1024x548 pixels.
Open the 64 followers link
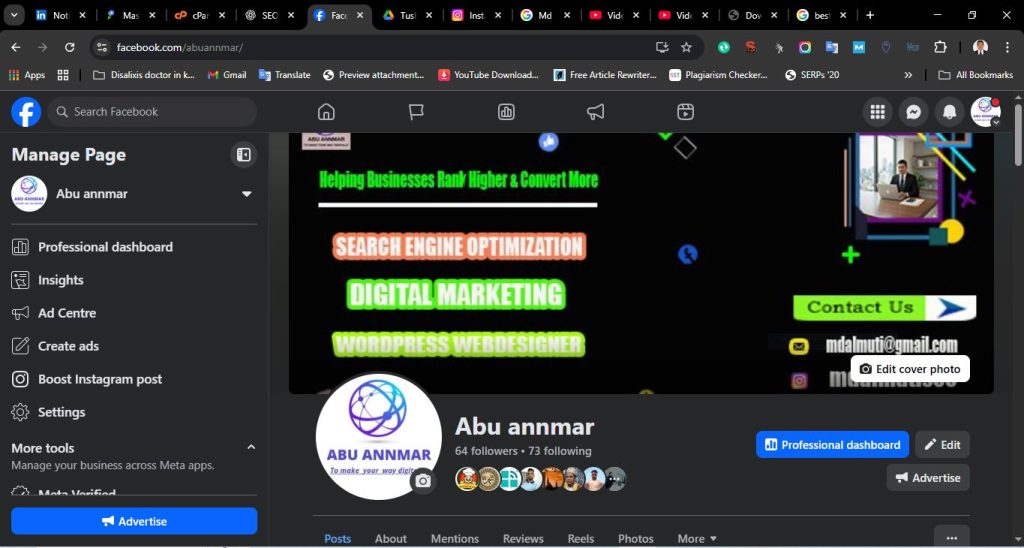click(x=486, y=451)
